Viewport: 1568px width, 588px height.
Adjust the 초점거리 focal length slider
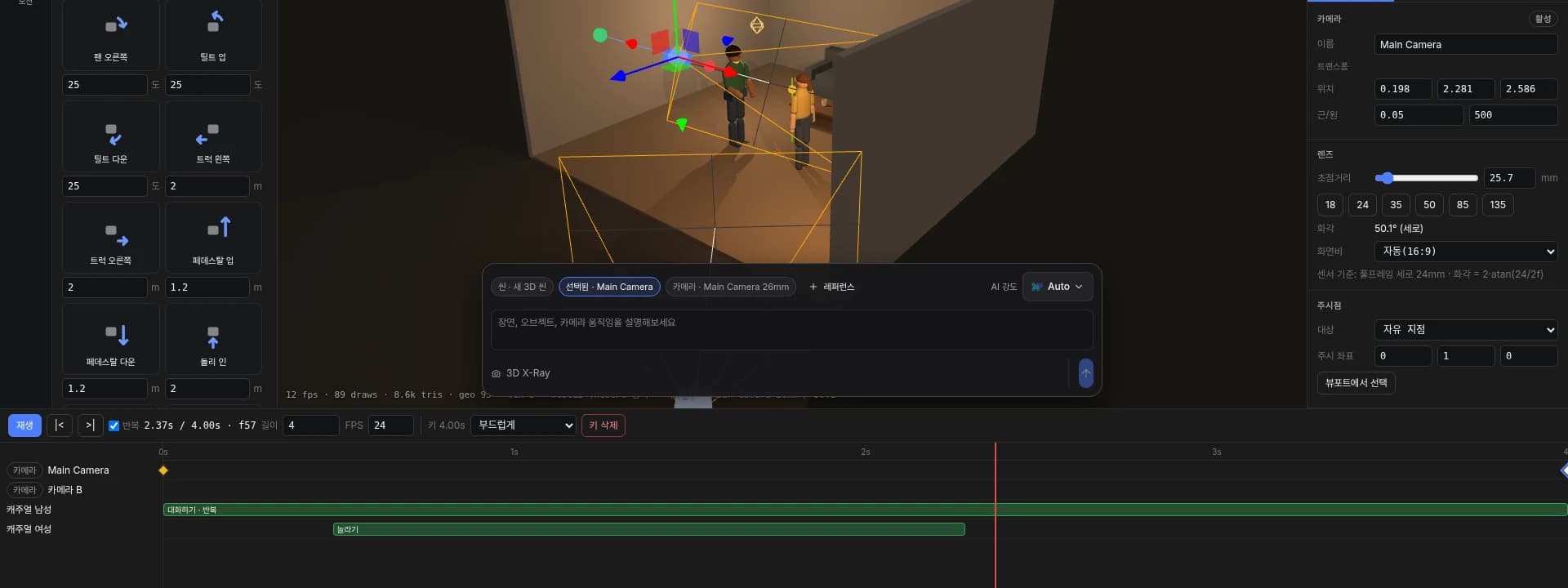(1426, 178)
